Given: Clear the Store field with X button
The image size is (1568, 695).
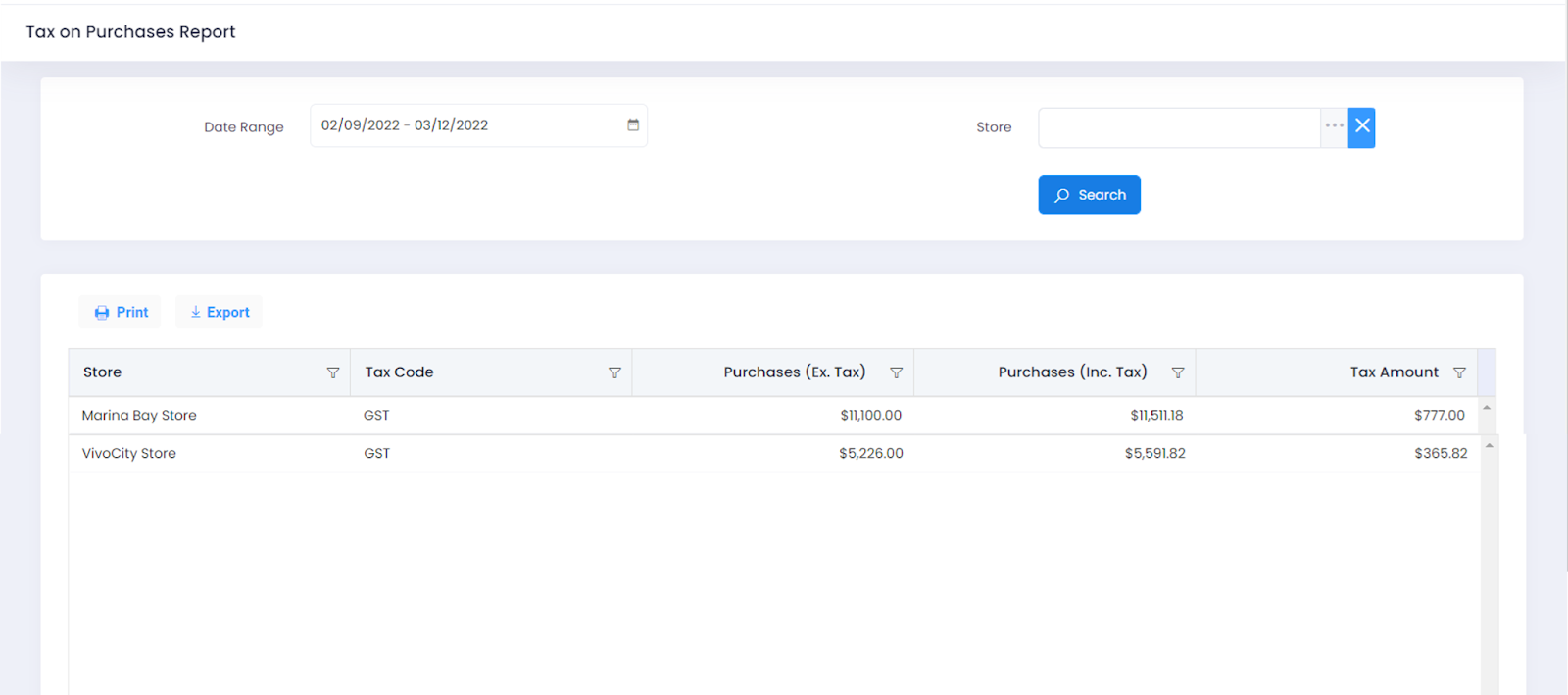Looking at the screenshot, I should [x=1362, y=126].
